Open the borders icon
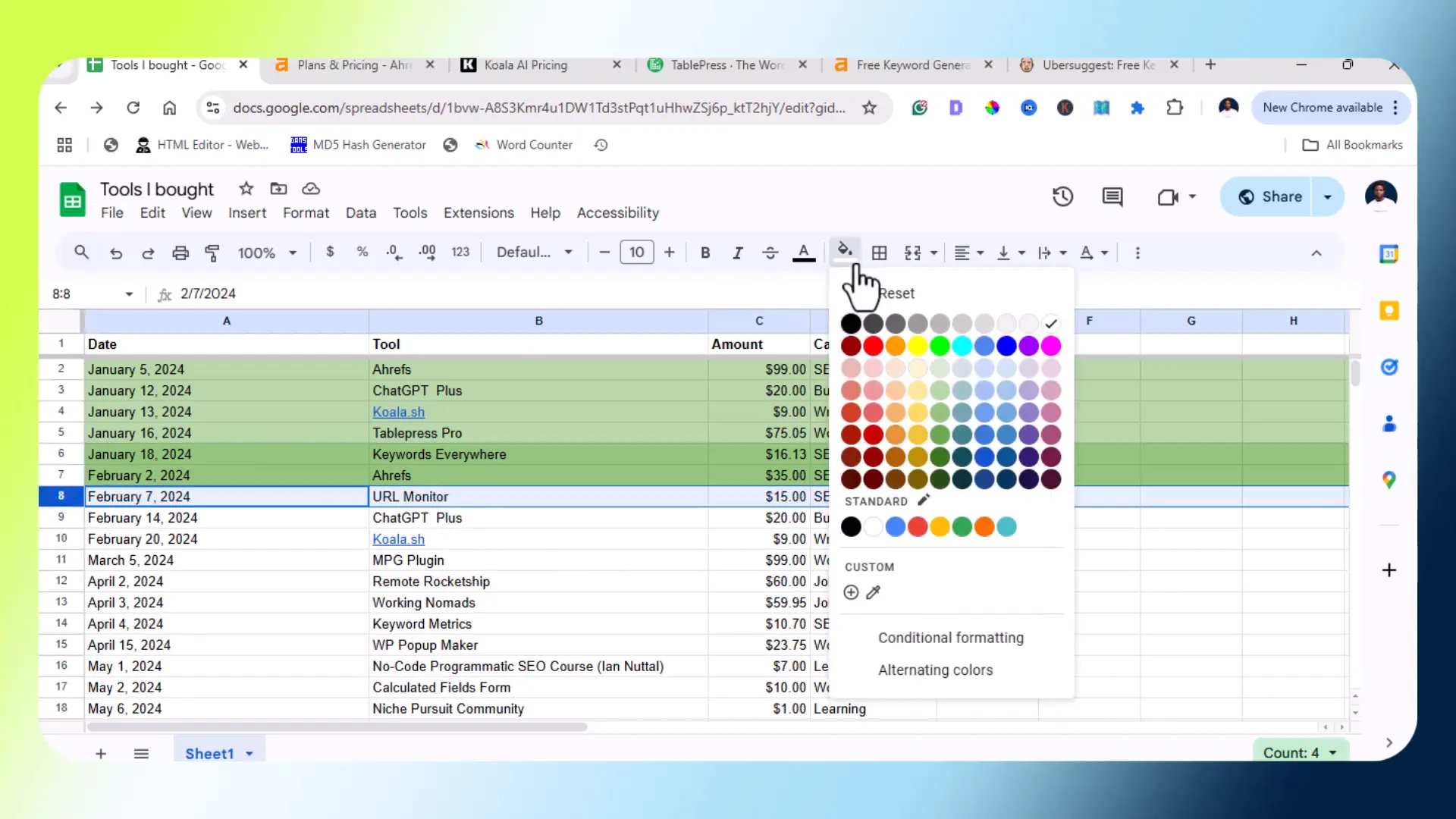Viewport: 1456px width, 819px height. 879,253
